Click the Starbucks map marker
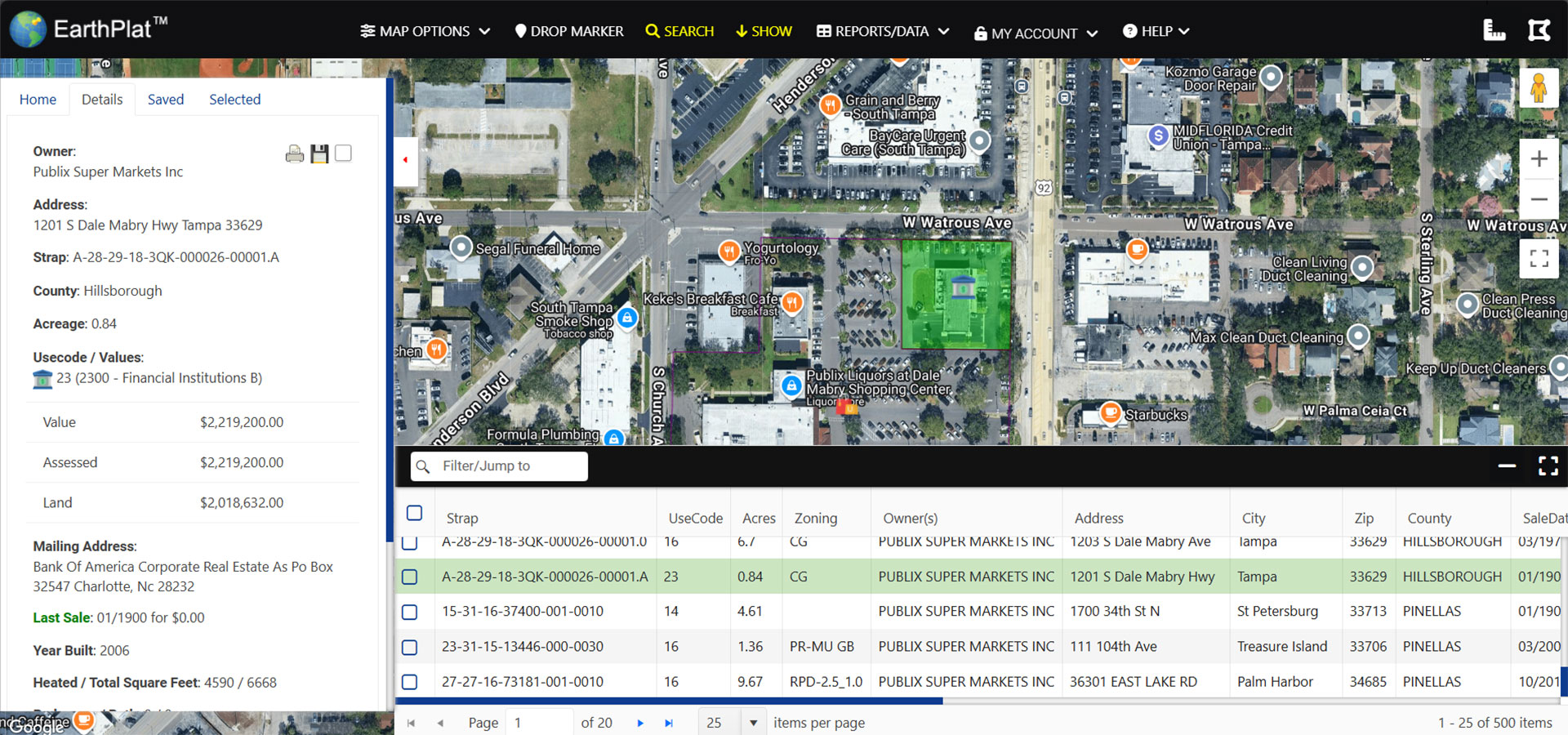The height and width of the screenshot is (735, 1568). [1111, 412]
